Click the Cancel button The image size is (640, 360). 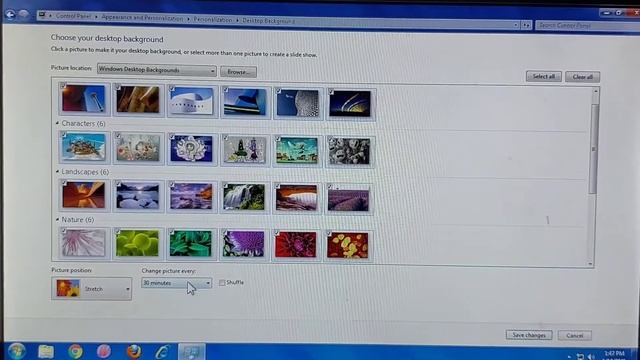(x=575, y=336)
